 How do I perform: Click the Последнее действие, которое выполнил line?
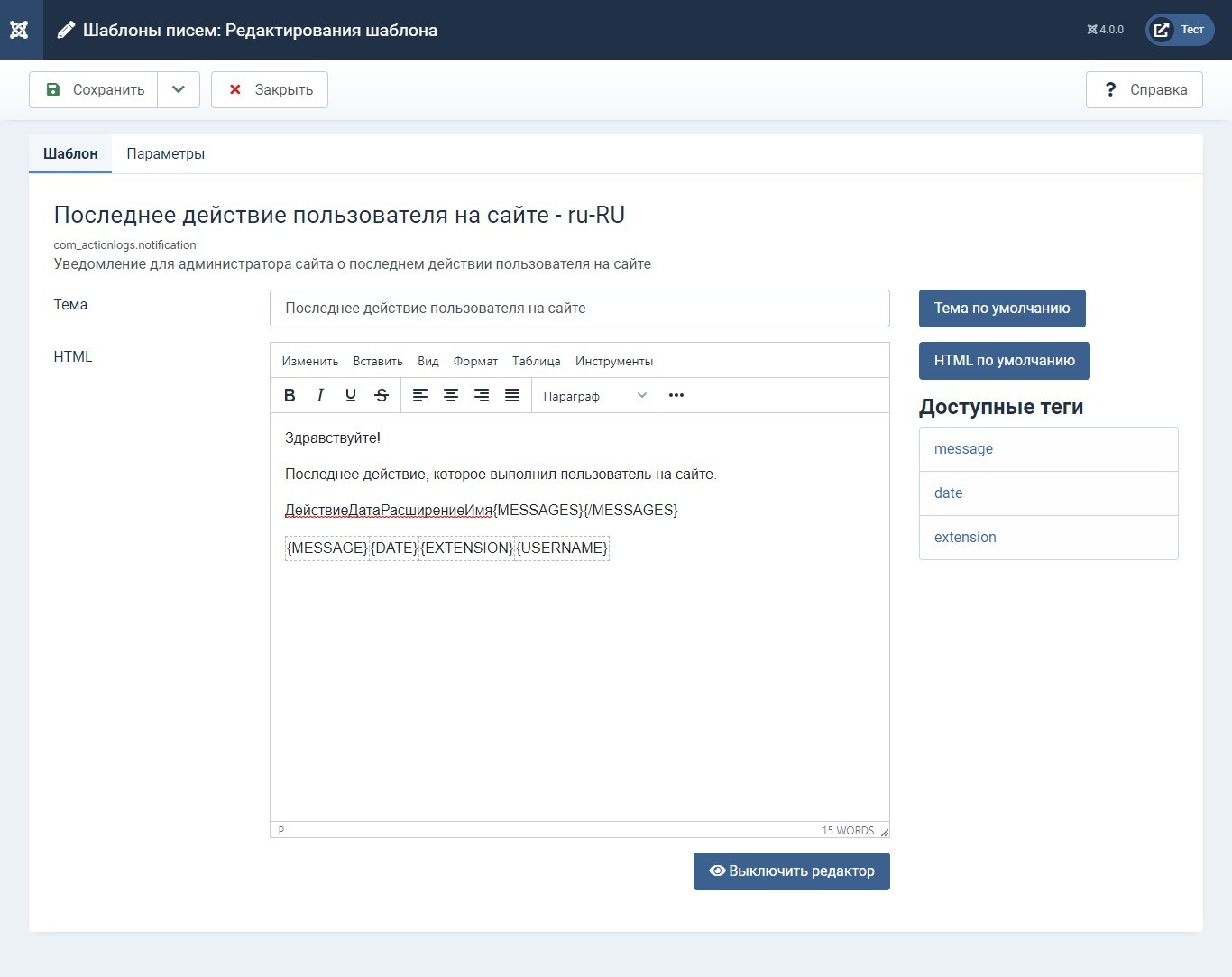pos(501,474)
